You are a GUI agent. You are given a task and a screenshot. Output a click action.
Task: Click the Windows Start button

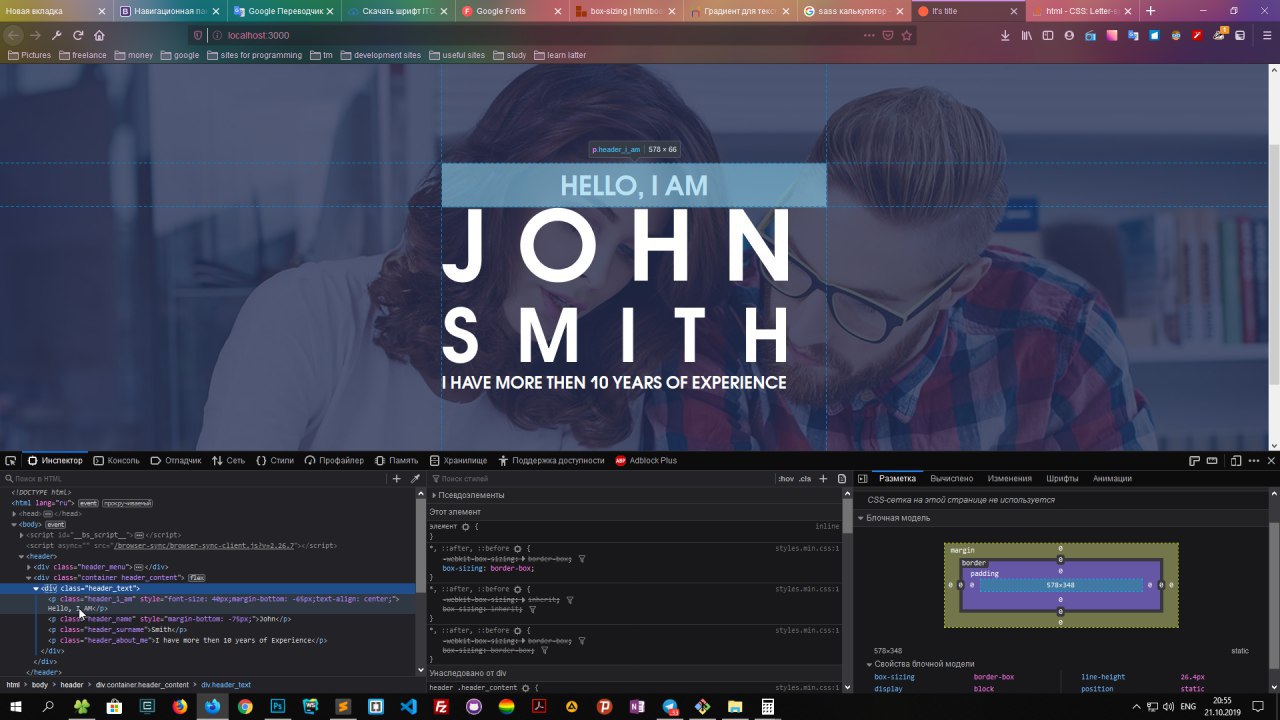coord(15,706)
